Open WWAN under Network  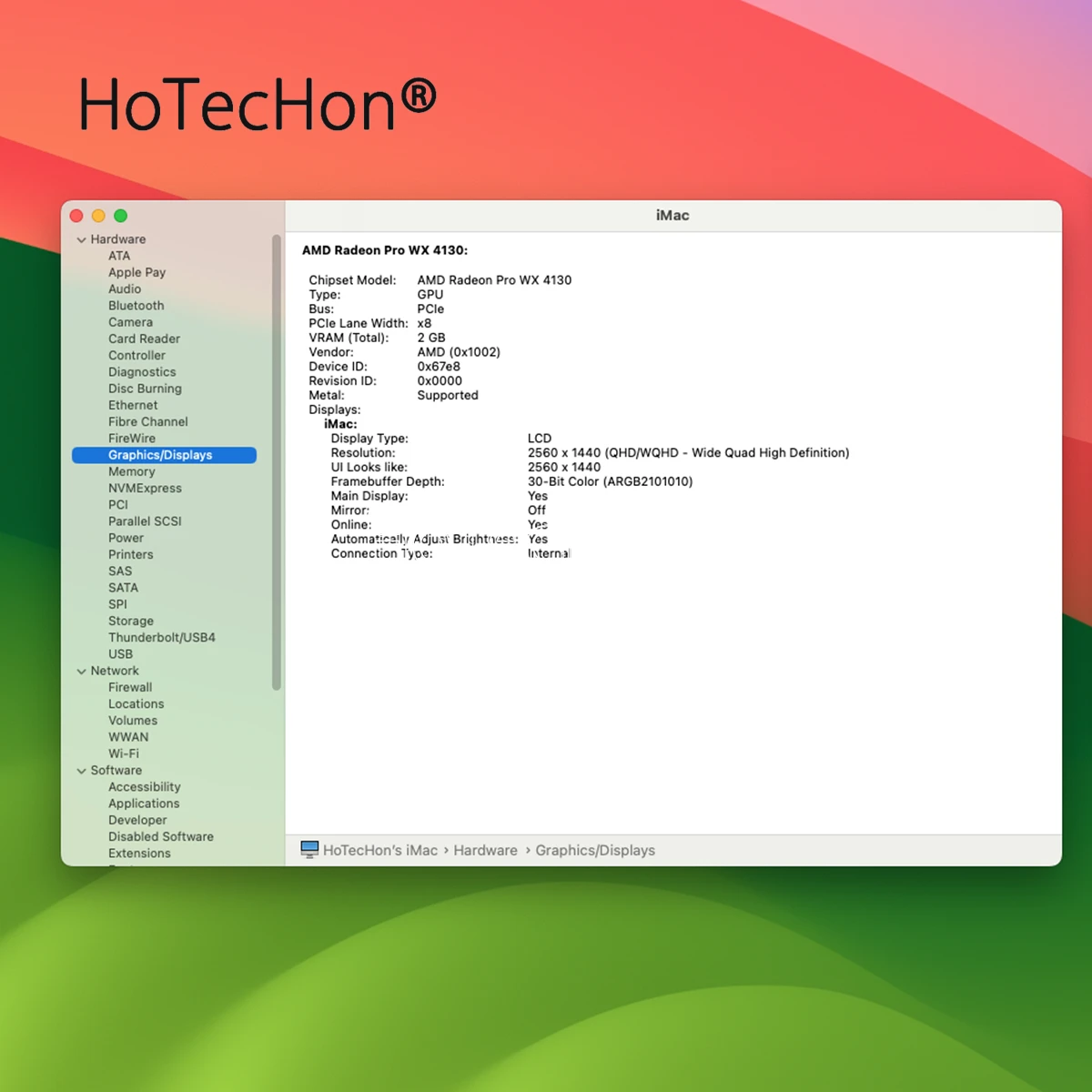click(x=128, y=737)
